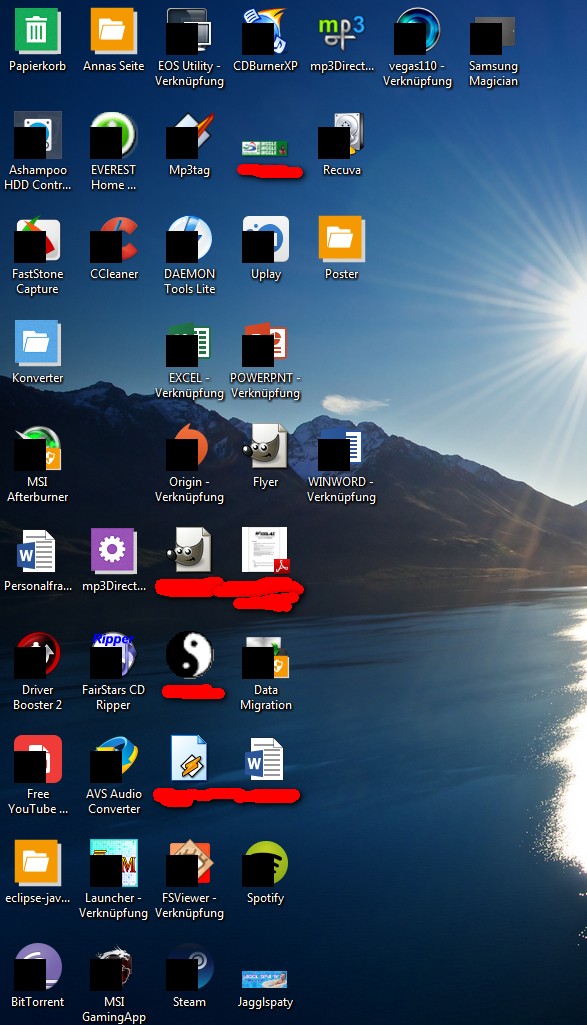Select DAEMON Tools Lite icon

click(189, 239)
